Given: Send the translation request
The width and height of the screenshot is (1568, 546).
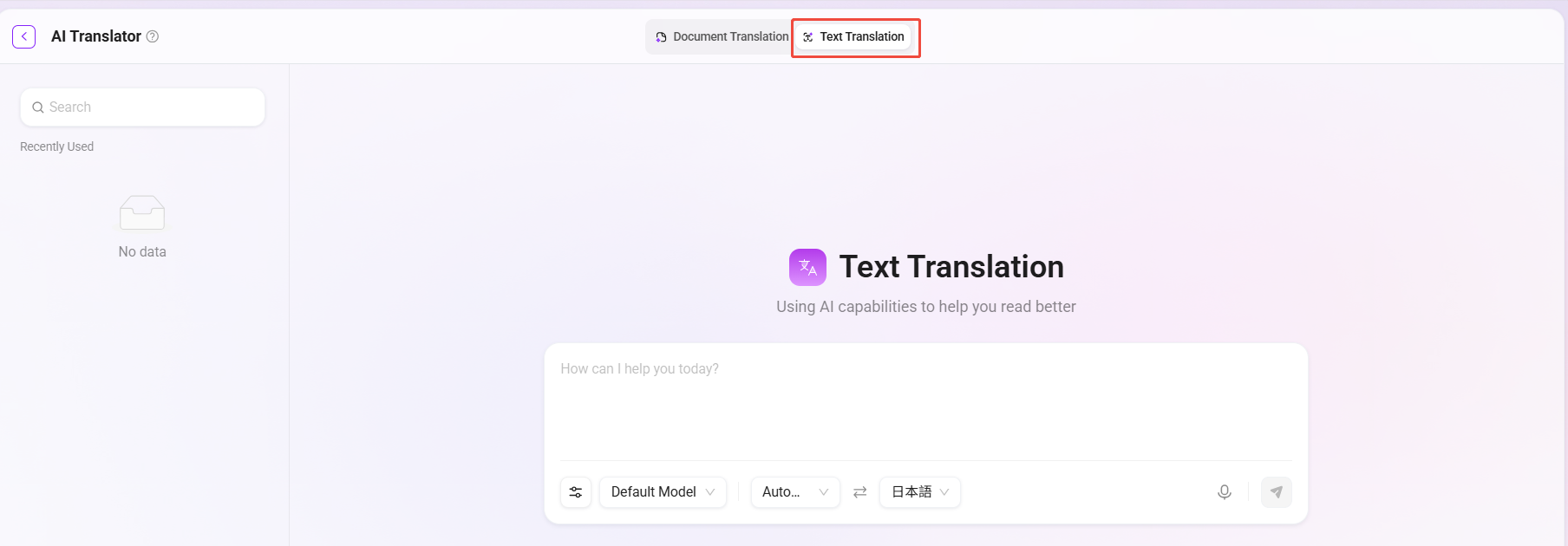Looking at the screenshot, I should pyautogui.click(x=1277, y=492).
